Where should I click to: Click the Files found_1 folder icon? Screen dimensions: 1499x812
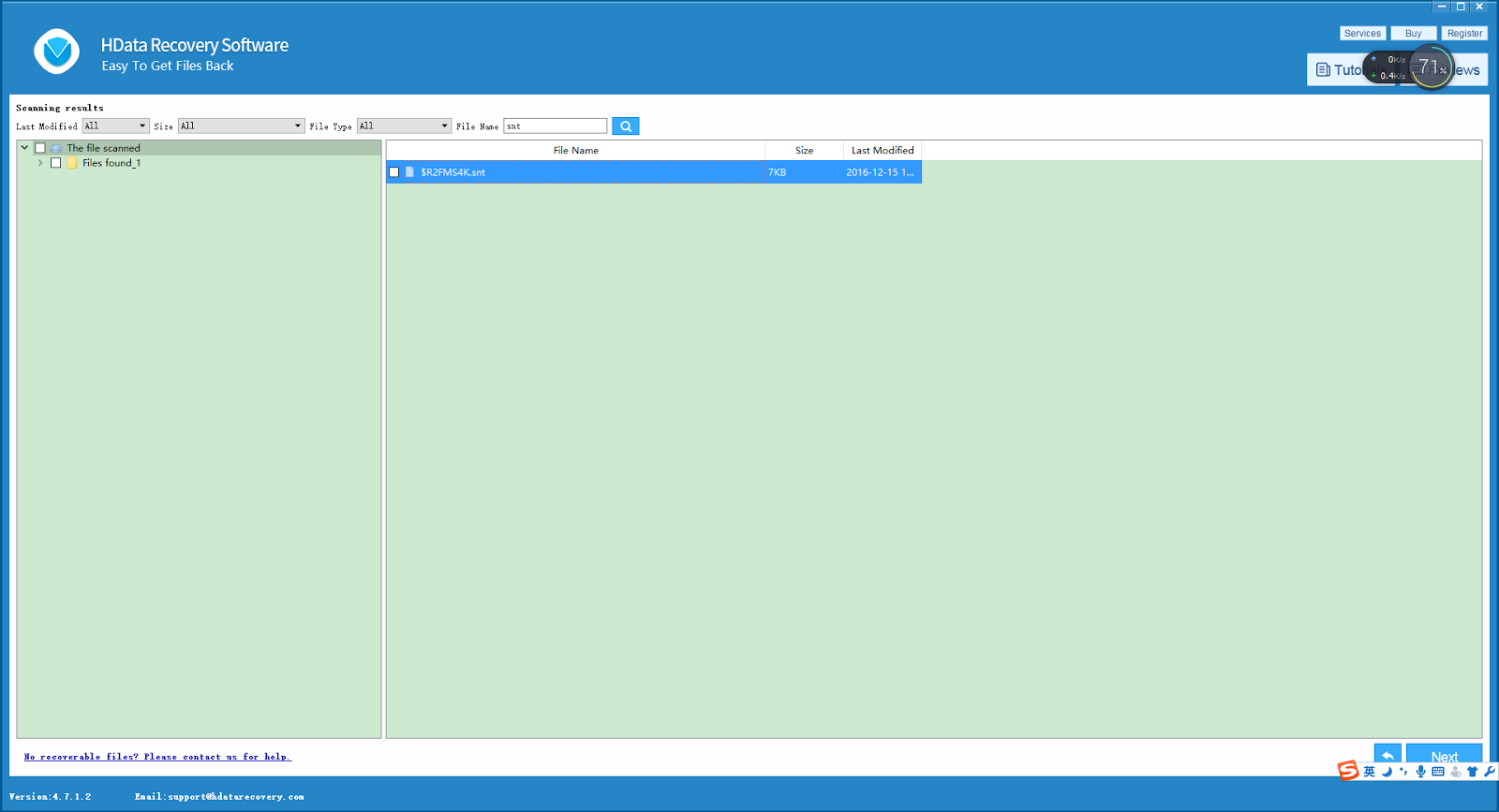pyautogui.click(x=72, y=163)
